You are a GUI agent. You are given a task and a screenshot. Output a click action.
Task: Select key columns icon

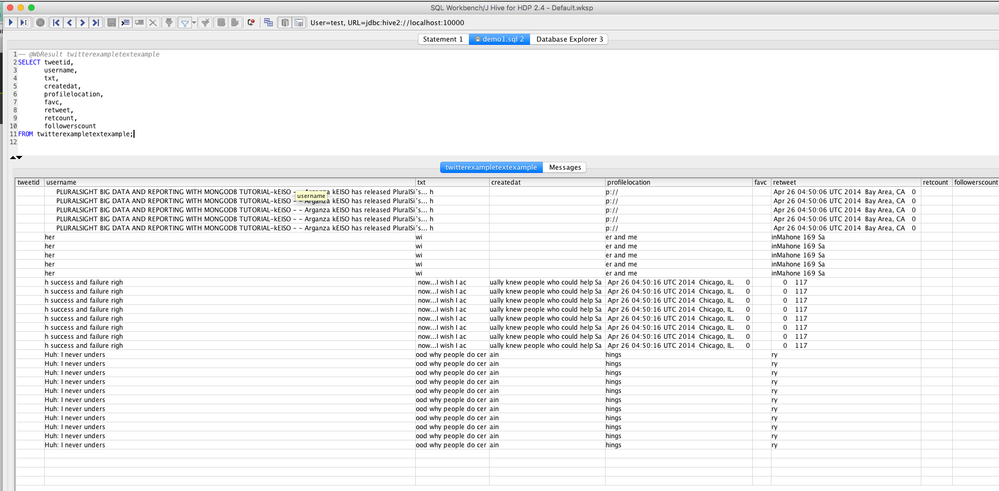(x=169, y=22)
